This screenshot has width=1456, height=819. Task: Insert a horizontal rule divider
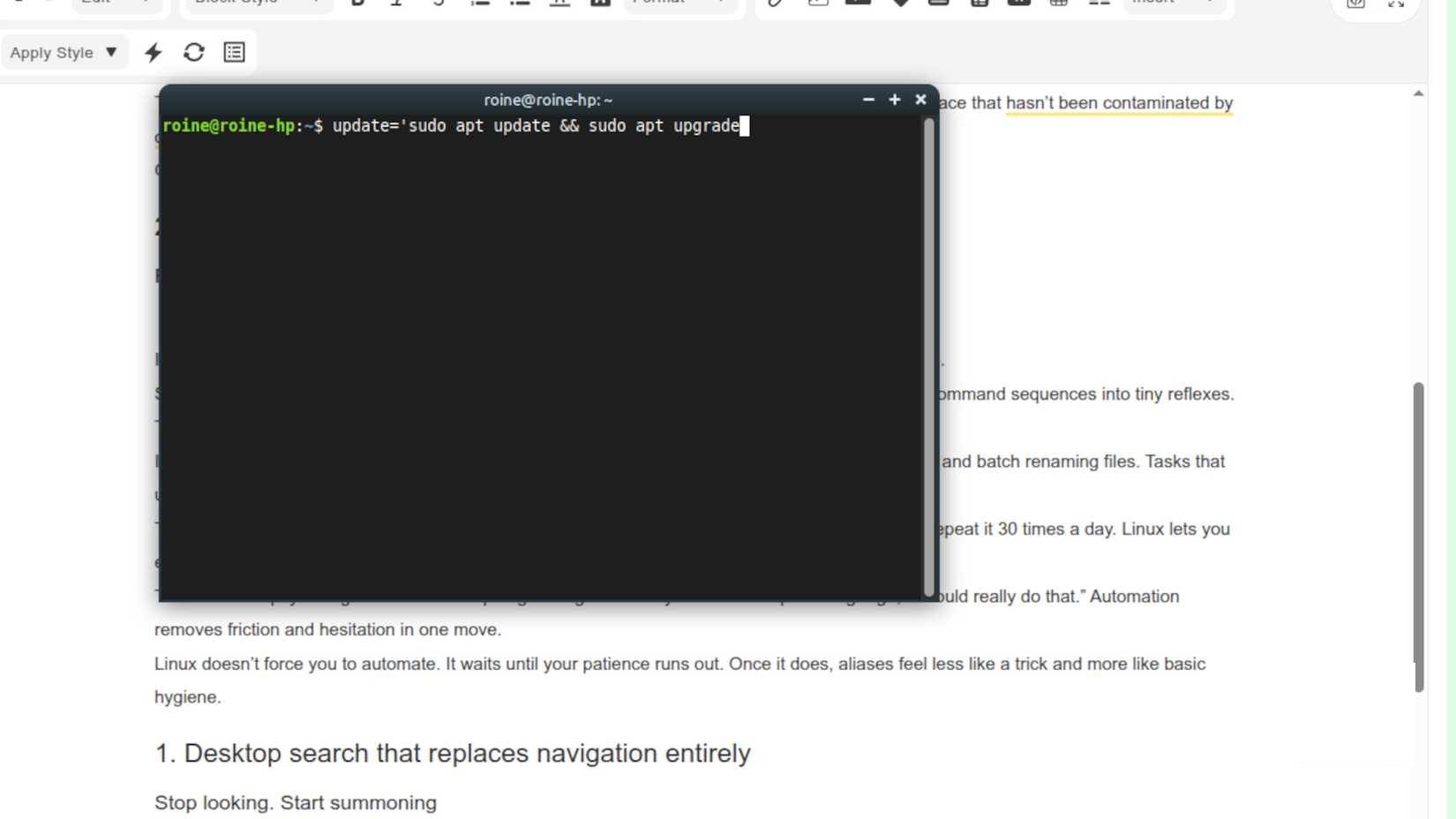tap(559, 2)
